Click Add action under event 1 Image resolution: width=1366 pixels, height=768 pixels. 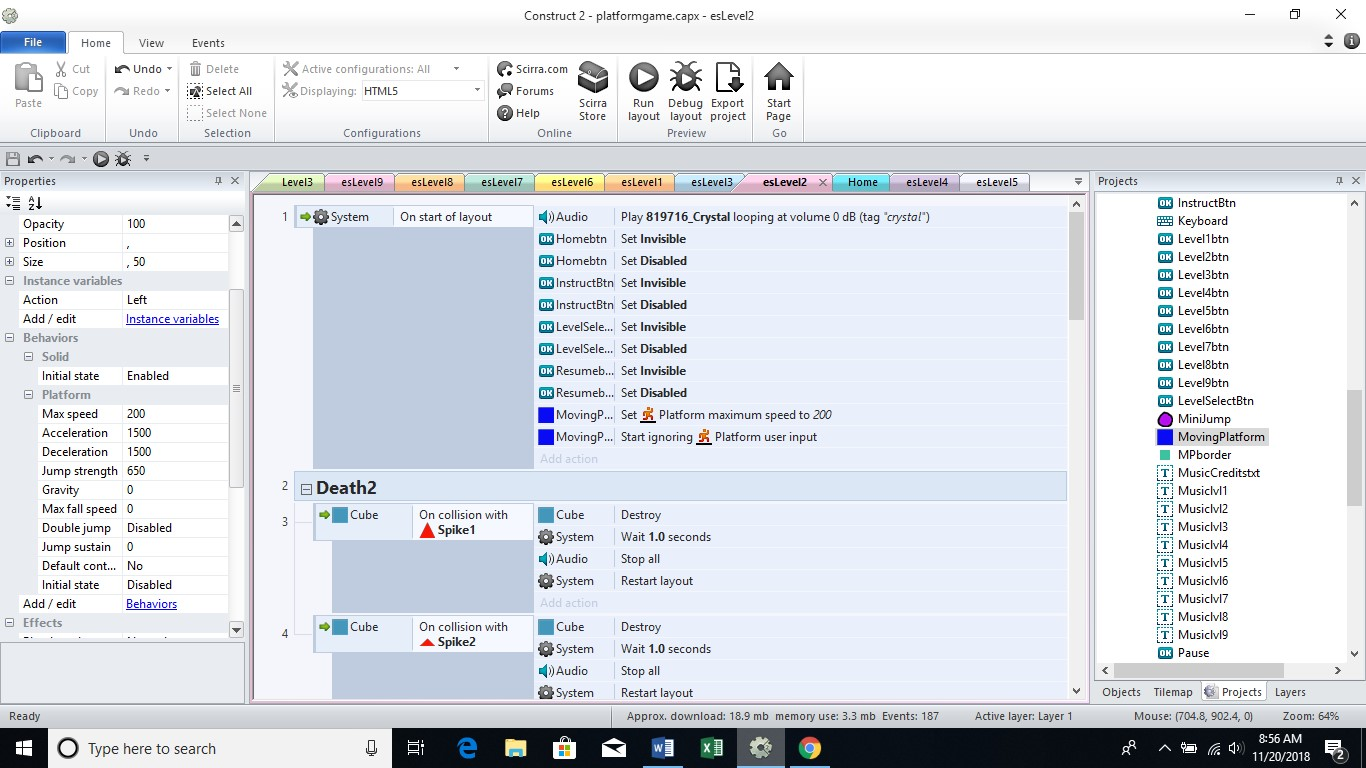pyautogui.click(x=569, y=459)
